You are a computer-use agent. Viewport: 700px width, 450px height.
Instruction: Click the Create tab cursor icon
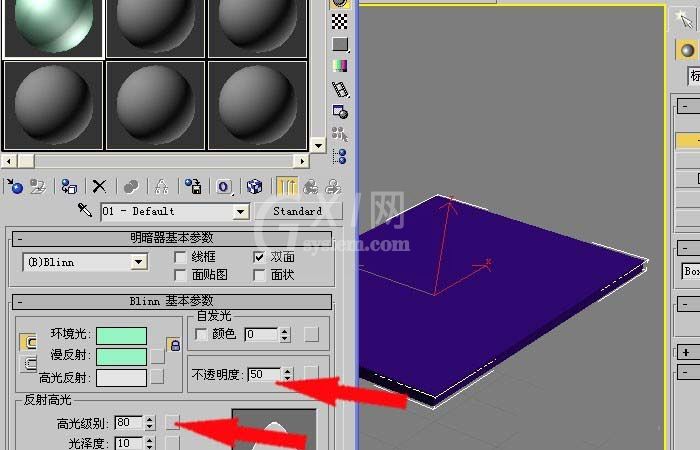point(684,19)
